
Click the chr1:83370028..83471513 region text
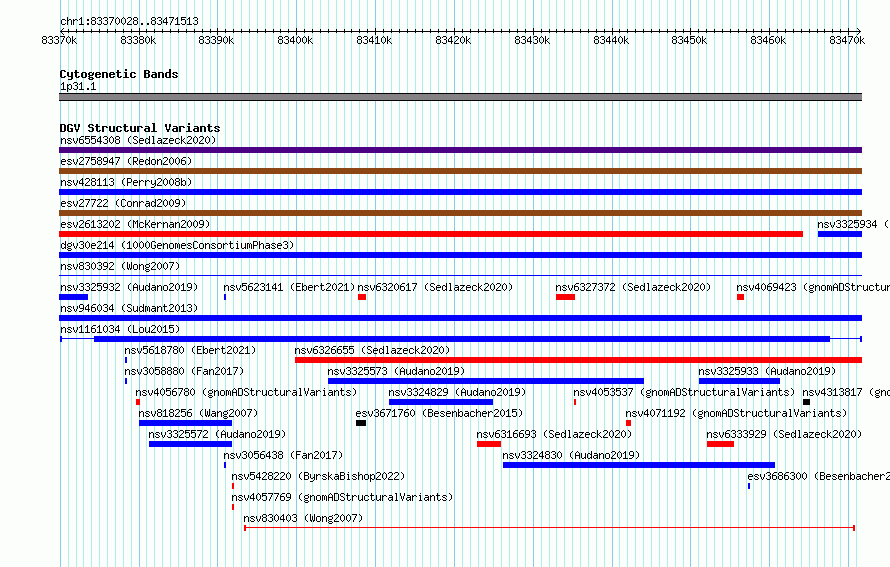(129, 22)
